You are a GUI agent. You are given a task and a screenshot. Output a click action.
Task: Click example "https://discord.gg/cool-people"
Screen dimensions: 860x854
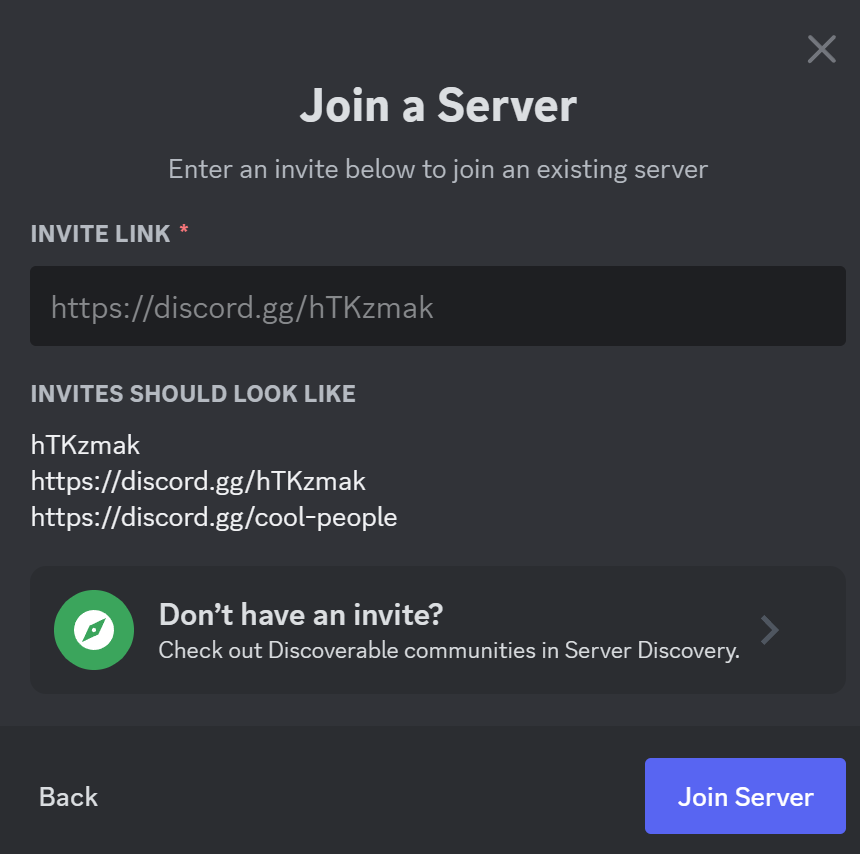tap(214, 518)
